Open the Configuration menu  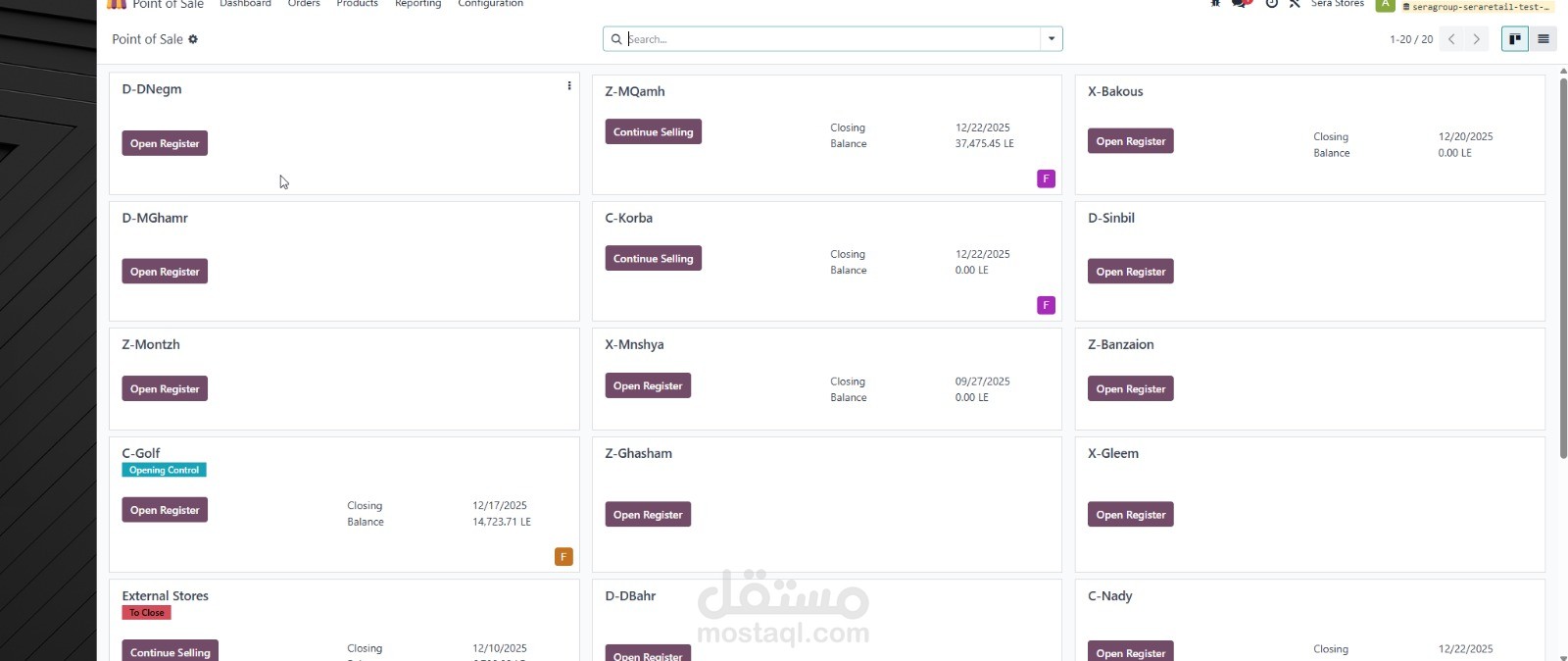pyautogui.click(x=490, y=3)
